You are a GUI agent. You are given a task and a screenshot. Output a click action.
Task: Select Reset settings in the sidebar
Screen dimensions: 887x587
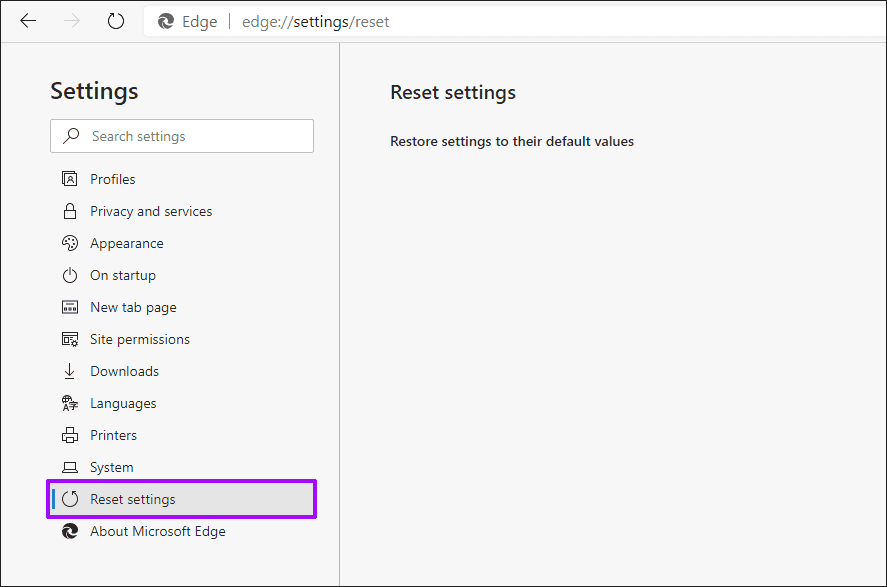coord(182,499)
